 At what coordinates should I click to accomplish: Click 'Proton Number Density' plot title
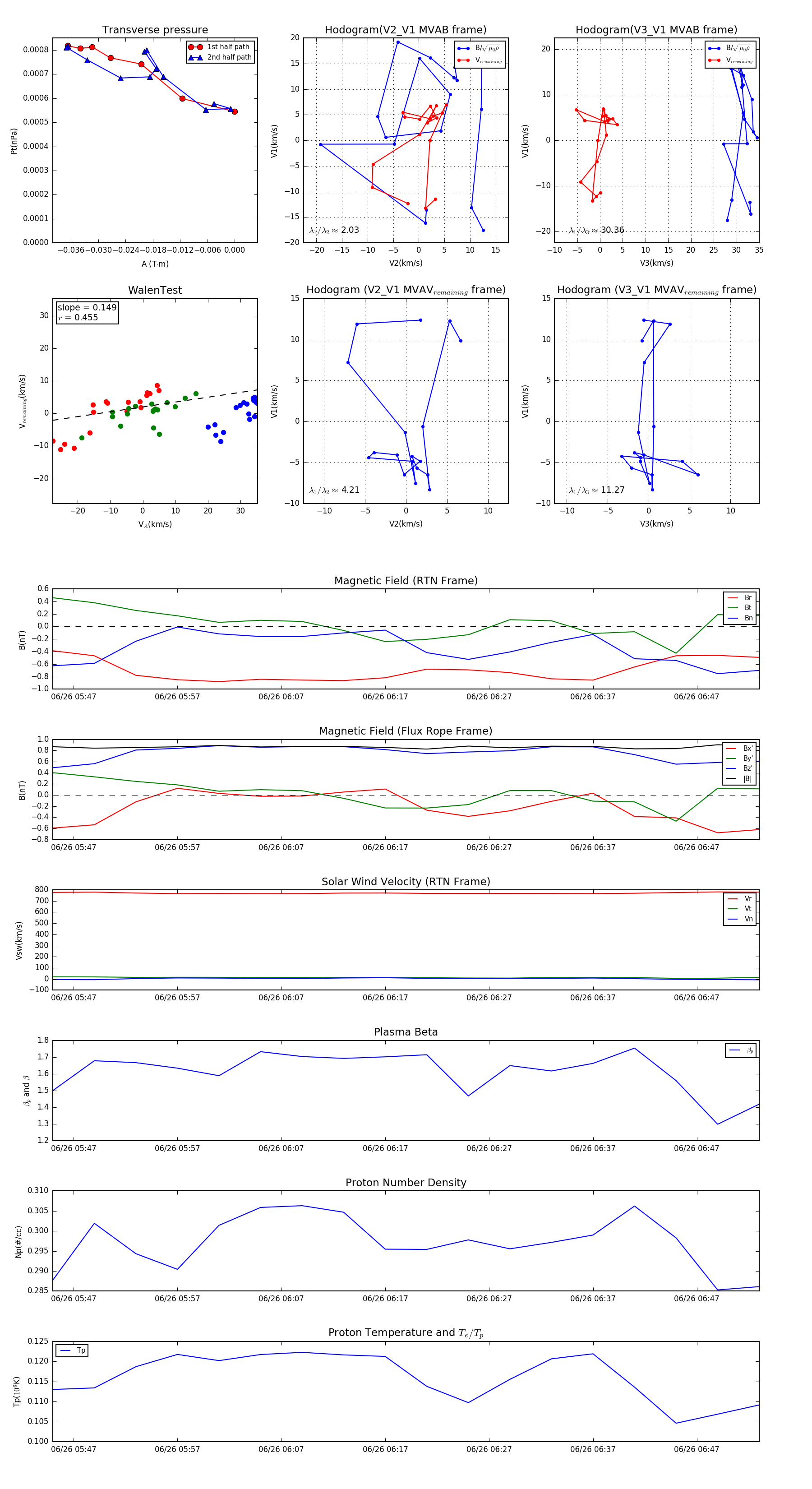[406, 1183]
